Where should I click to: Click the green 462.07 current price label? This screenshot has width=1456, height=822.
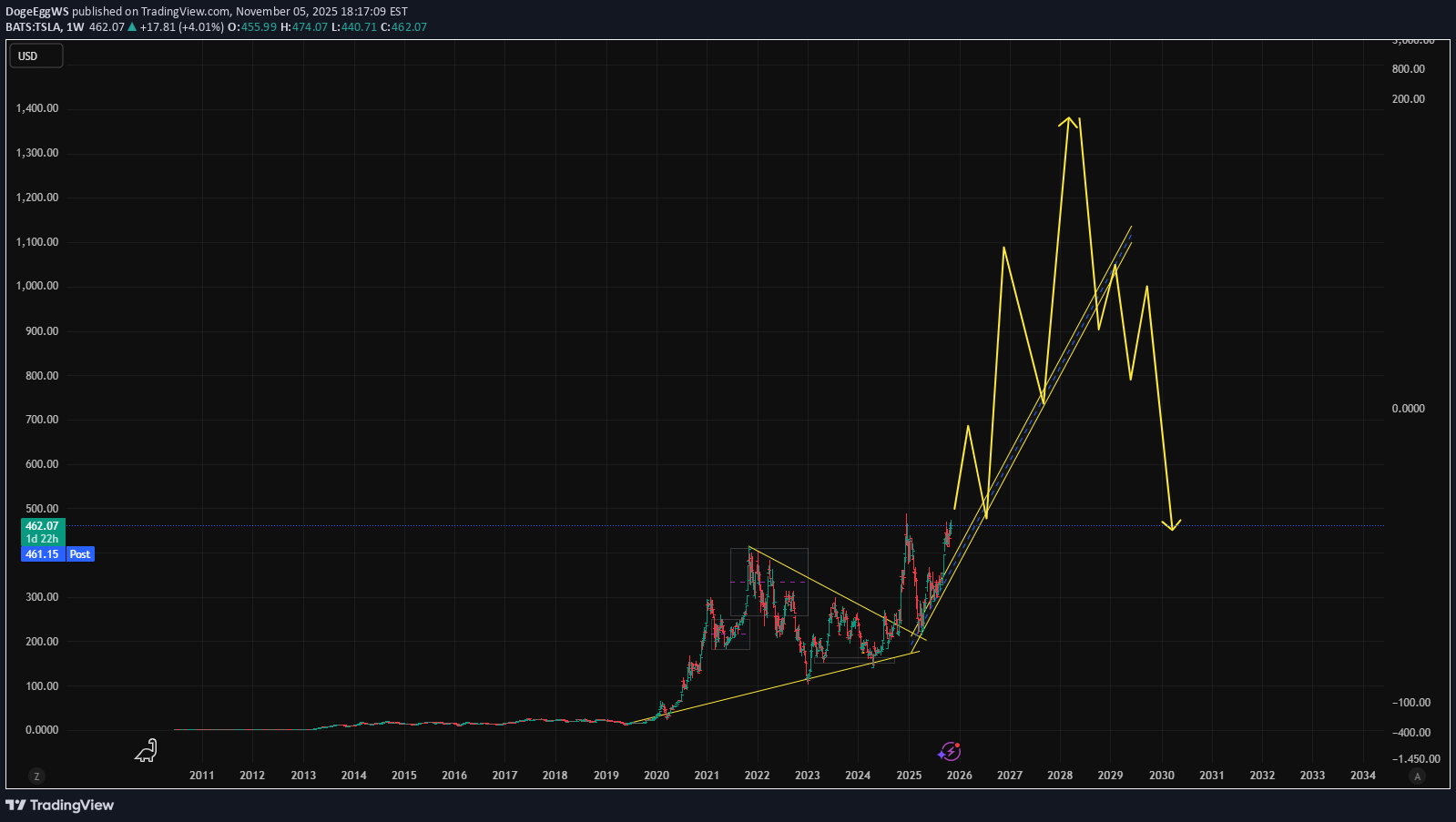[x=42, y=526]
